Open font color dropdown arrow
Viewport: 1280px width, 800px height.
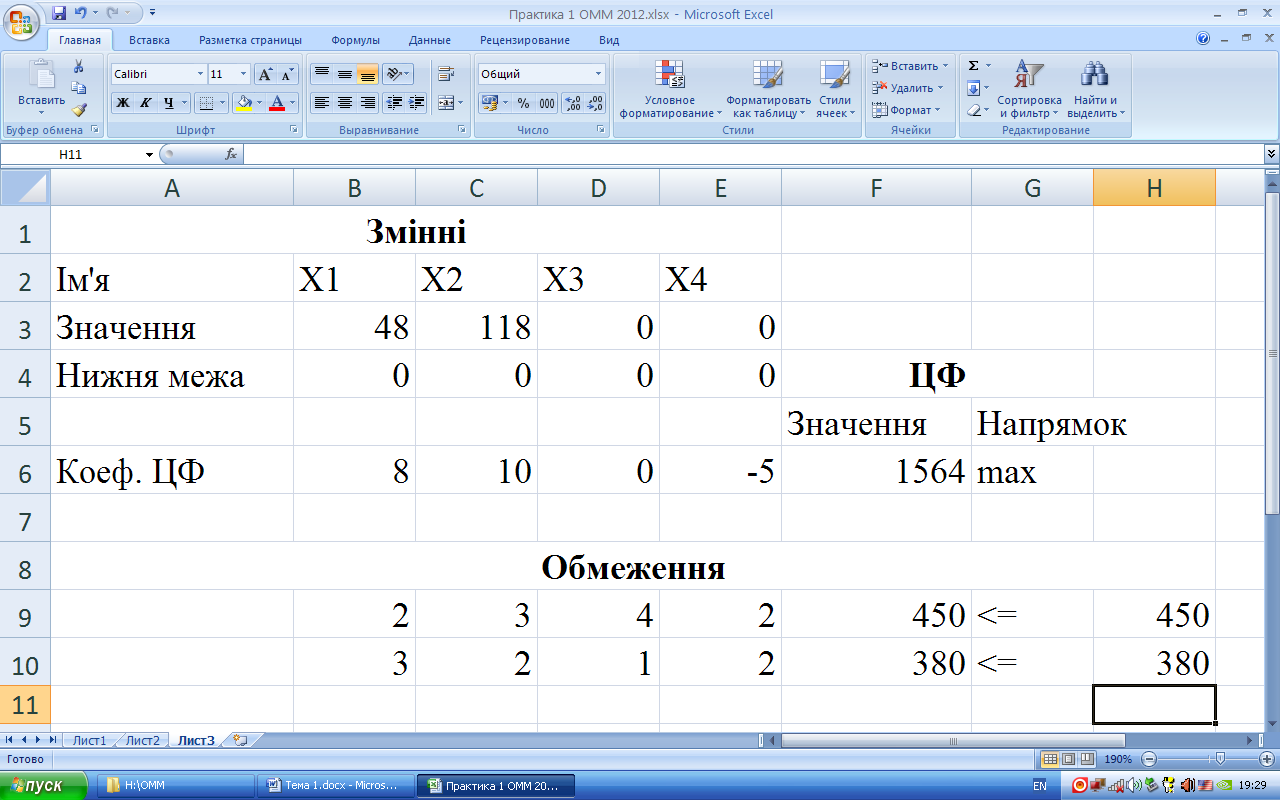(293, 102)
